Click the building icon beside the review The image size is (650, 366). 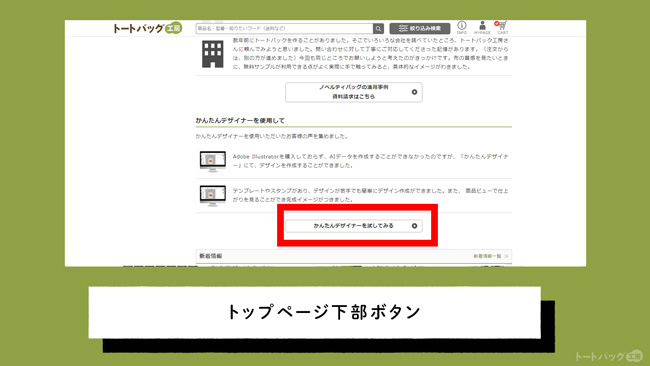pos(213,54)
